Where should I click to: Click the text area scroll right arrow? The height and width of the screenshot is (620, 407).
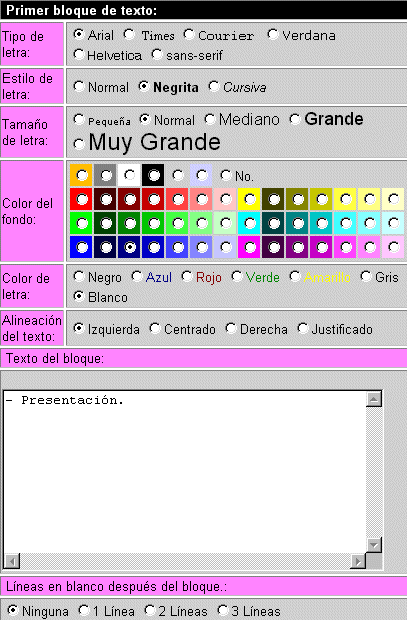pyautogui.click(x=358, y=561)
